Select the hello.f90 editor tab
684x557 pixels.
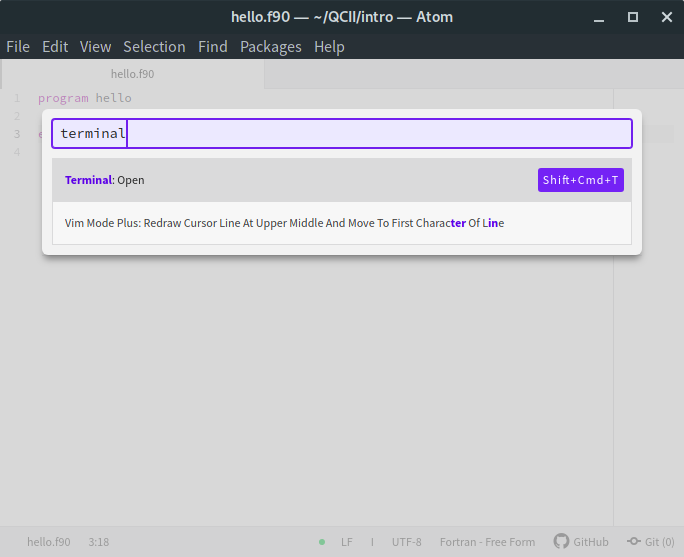click(133, 74)
